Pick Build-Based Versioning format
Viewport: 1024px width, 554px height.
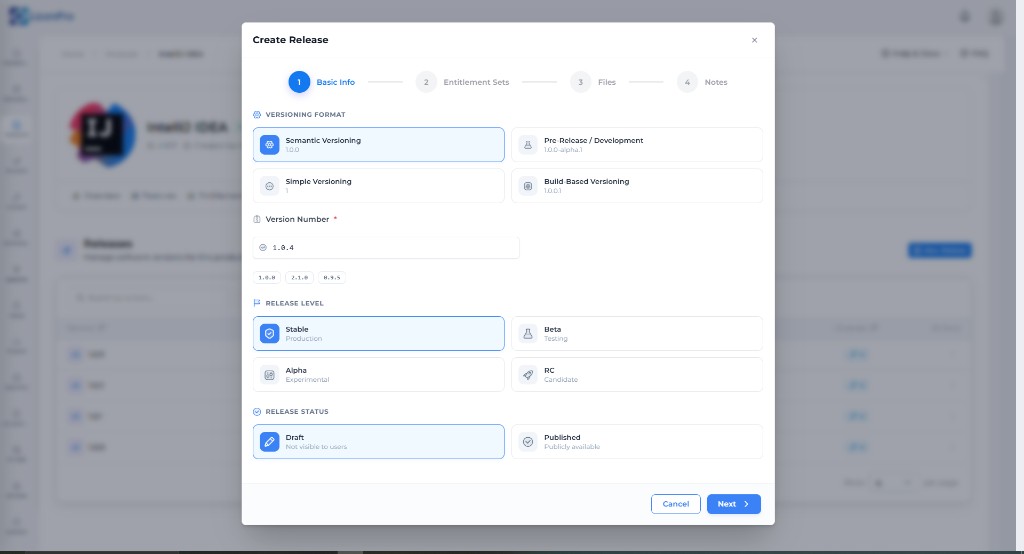point(637,186)
